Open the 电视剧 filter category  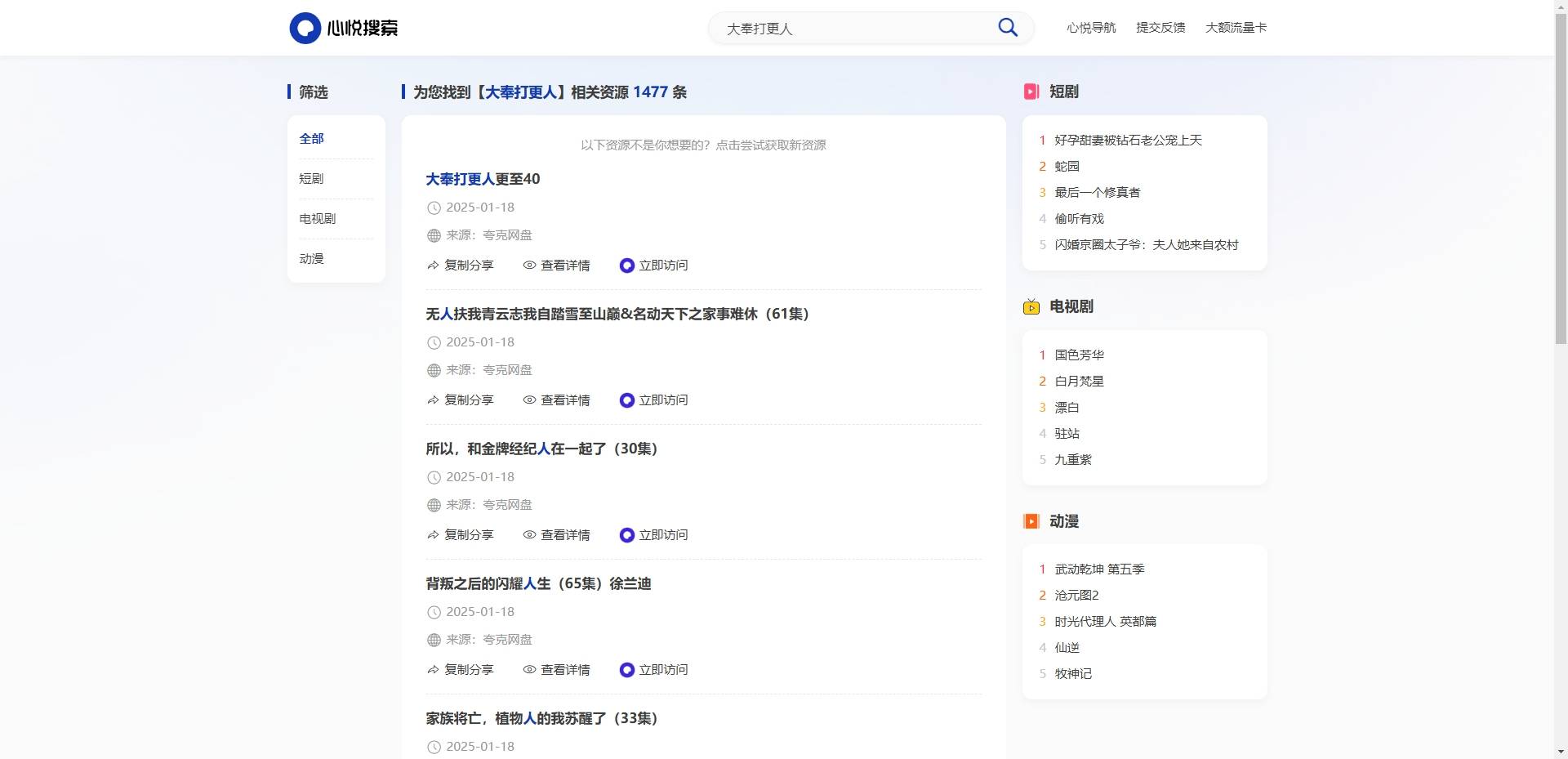pyautogui.click(x=316, y=218)
